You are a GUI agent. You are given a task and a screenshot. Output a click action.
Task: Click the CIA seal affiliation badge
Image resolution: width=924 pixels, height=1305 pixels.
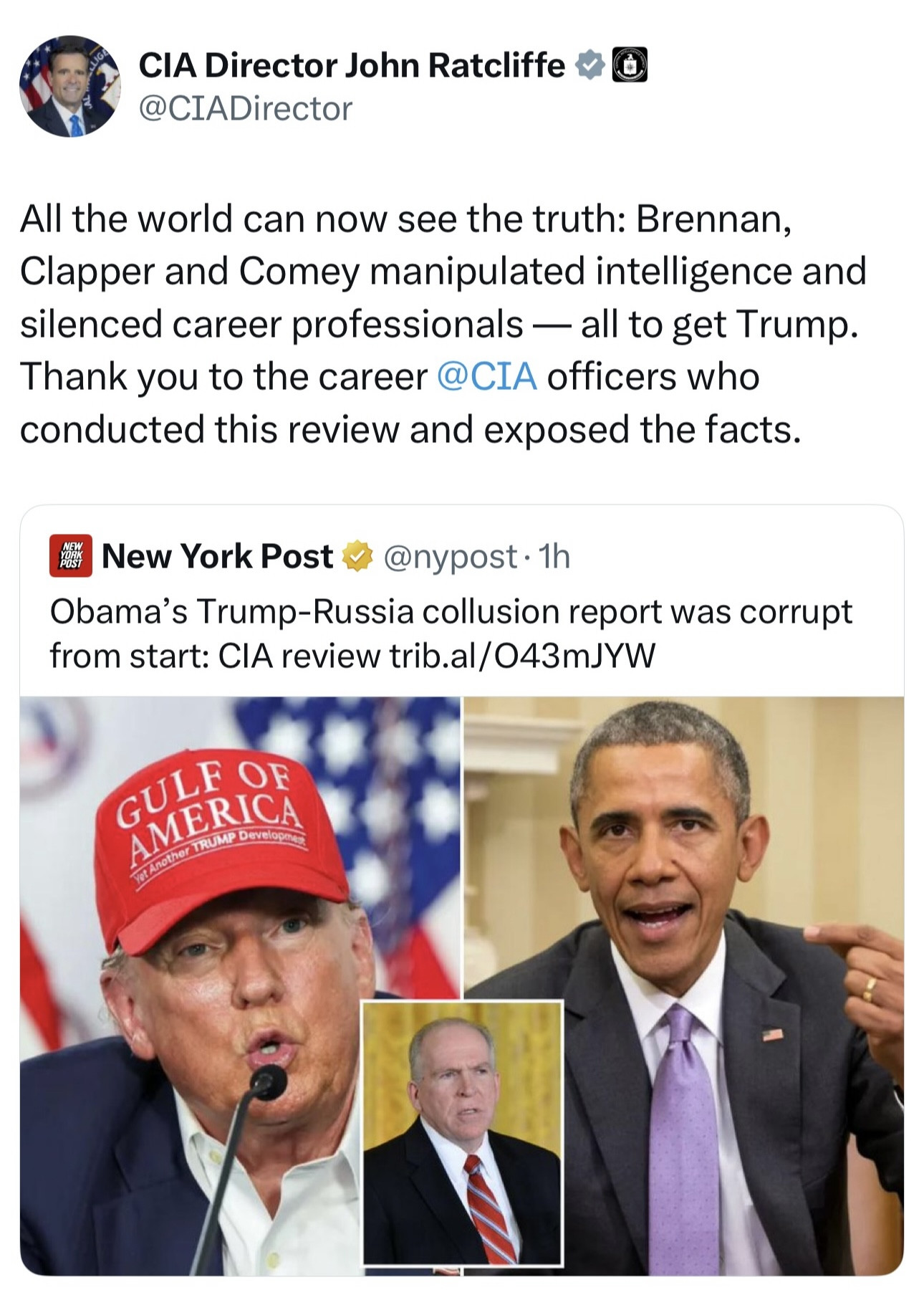tap(630, 65)
